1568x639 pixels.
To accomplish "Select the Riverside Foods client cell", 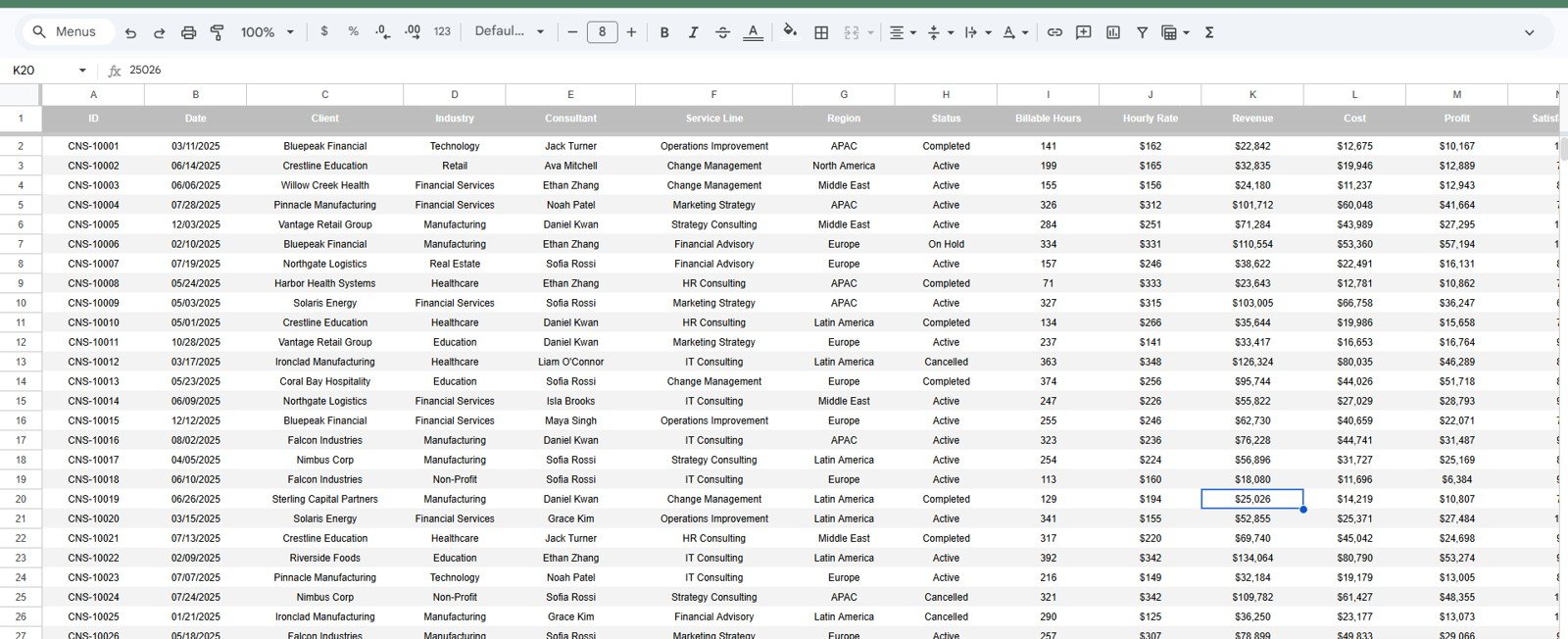I will click(x=324, y=558).
